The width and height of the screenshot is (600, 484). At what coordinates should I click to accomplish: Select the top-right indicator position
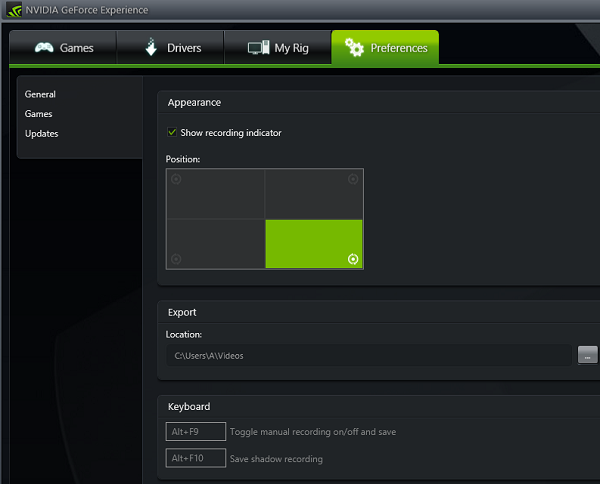[x=353, y=179]
